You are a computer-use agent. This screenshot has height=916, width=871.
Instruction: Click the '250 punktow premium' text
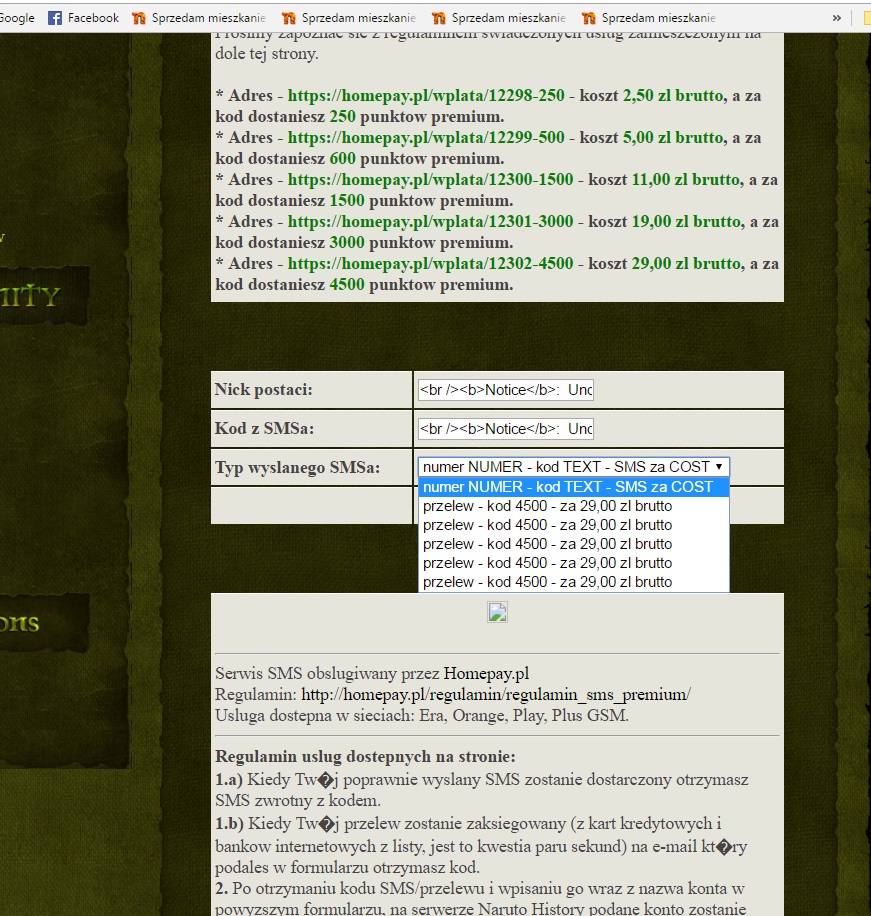click(x=417, y=117)
